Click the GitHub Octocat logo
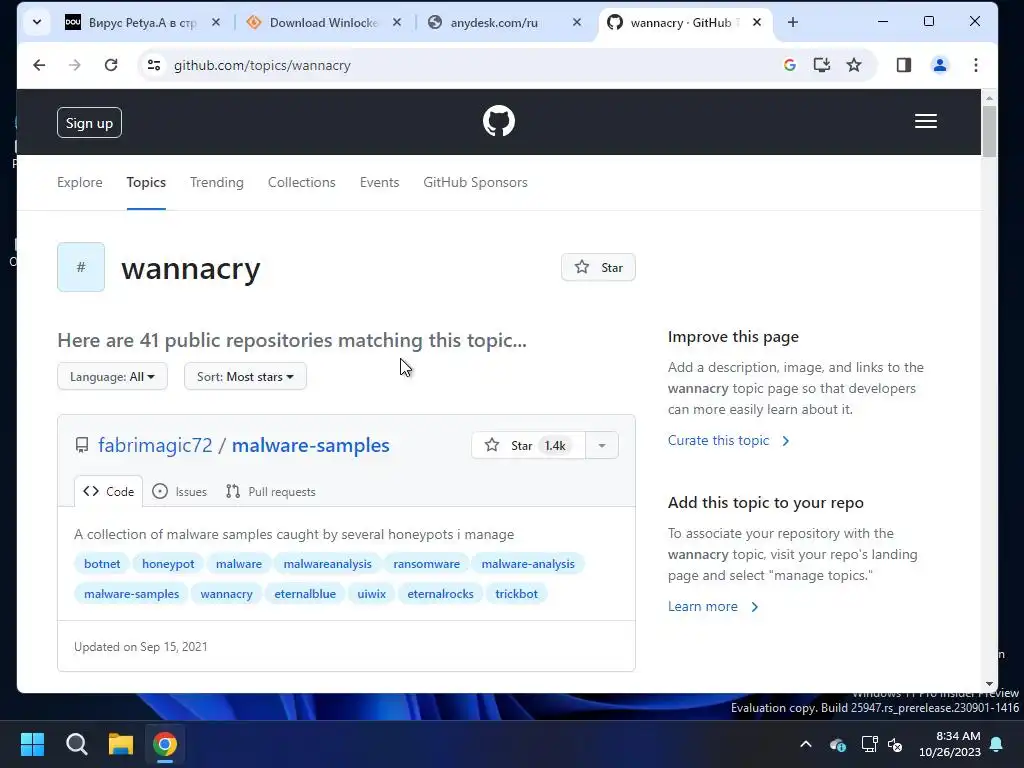Viewport: 1024px width, 768px height. point(499,121)
